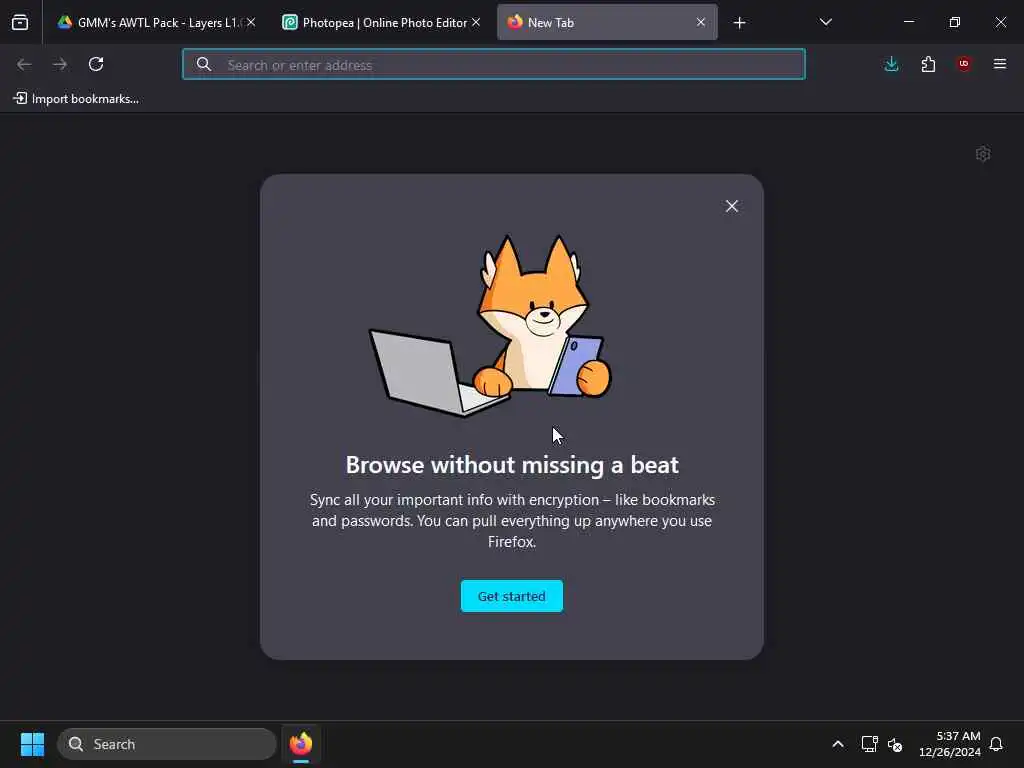Focus the Search or enter address bar
Viewport: 1024px width, 768px height.
coord(494,64)
